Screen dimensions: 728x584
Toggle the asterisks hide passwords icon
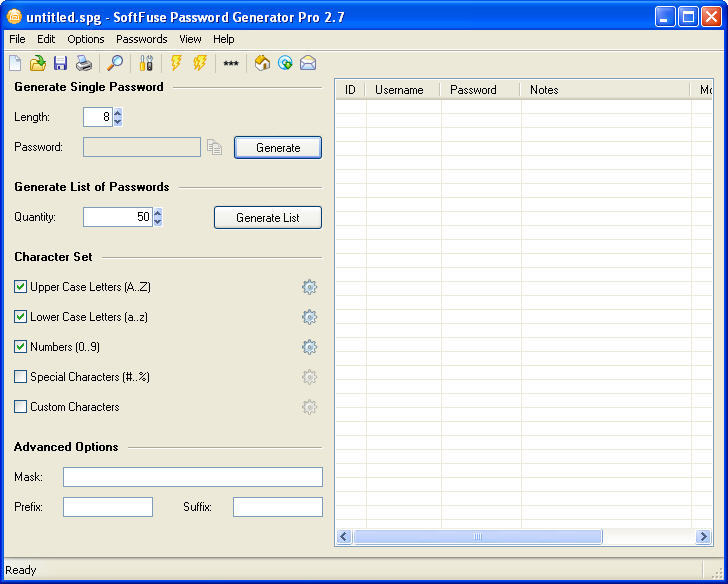pos(231,64)
